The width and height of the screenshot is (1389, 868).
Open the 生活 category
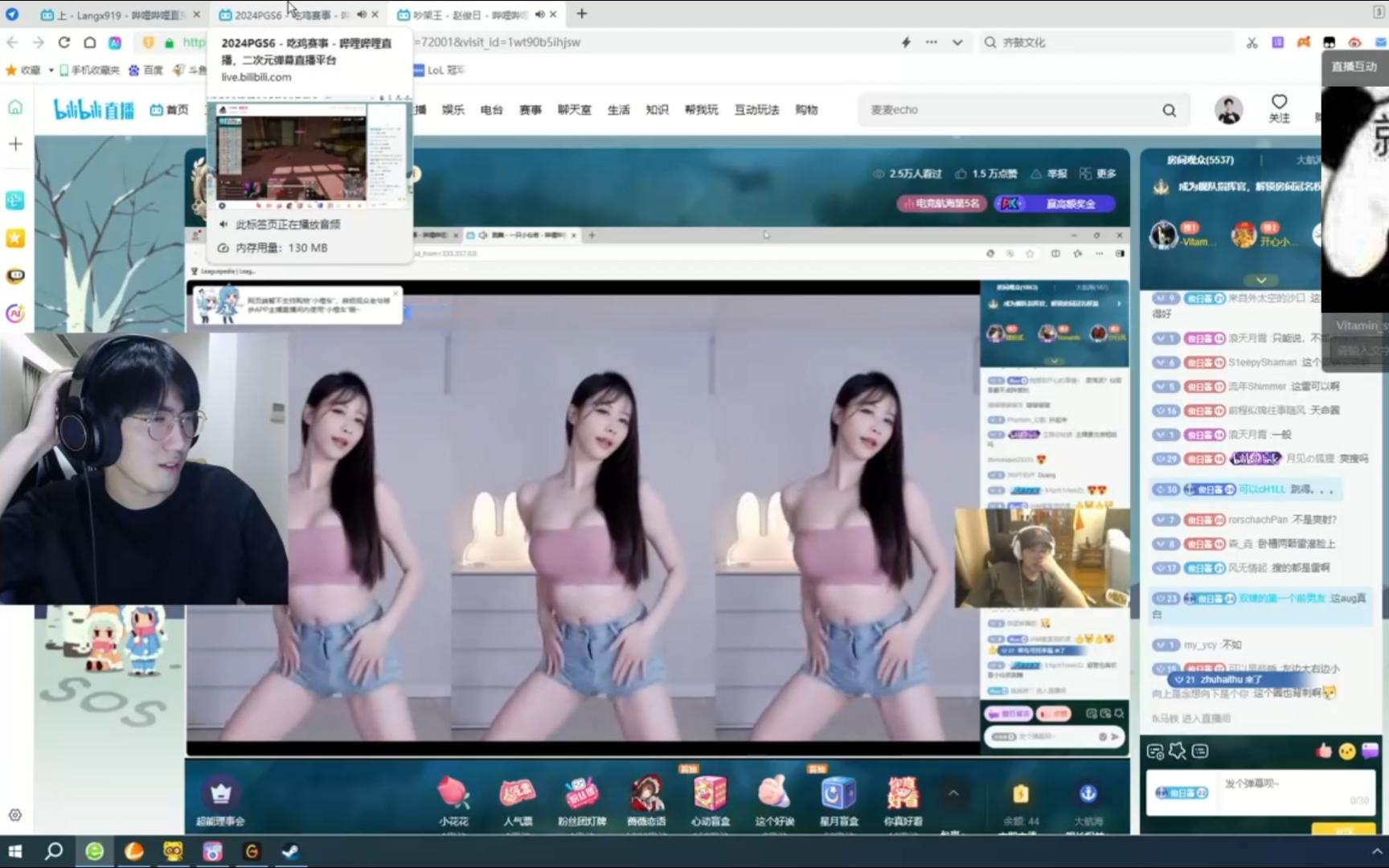coord(618,109)
